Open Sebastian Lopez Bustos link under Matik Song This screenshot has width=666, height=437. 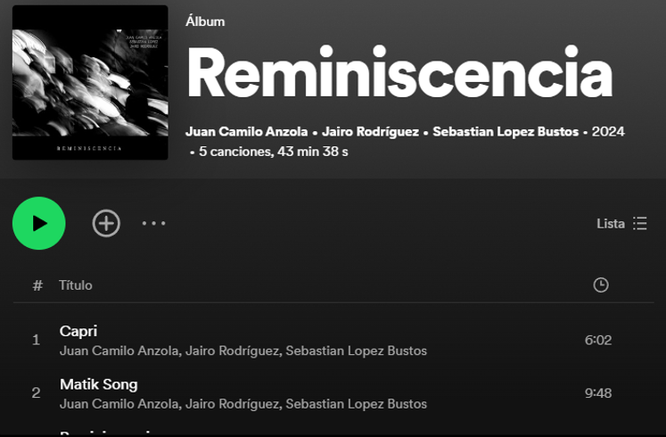click(x=356, y=404)
